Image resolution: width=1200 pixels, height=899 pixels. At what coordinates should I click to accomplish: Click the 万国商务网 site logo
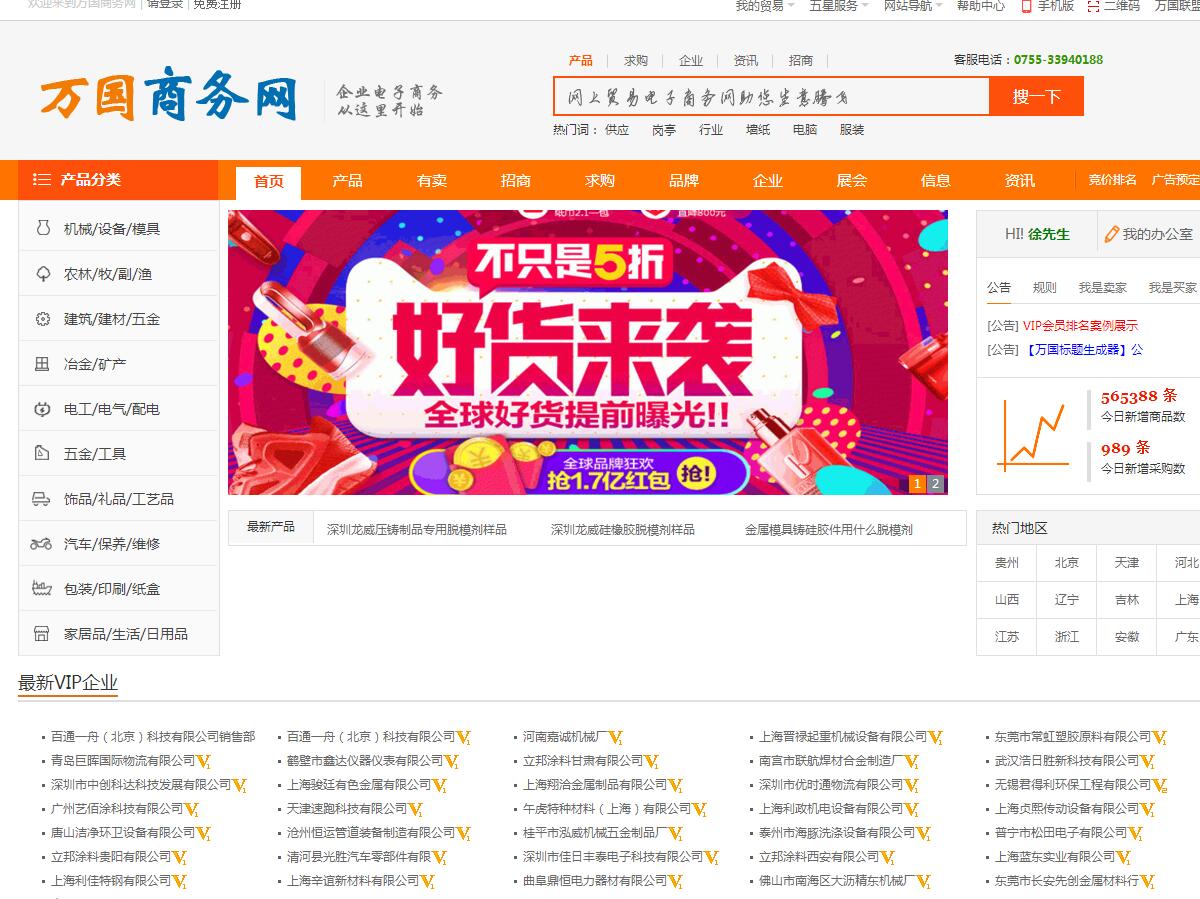click(x=169, y=94)
